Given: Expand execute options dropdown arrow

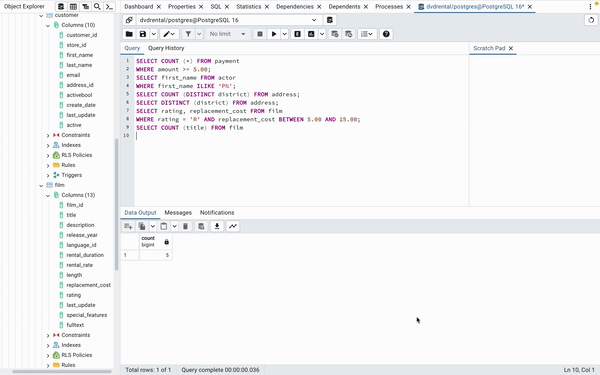Looking at the screenshot, I should coord(284,34).
